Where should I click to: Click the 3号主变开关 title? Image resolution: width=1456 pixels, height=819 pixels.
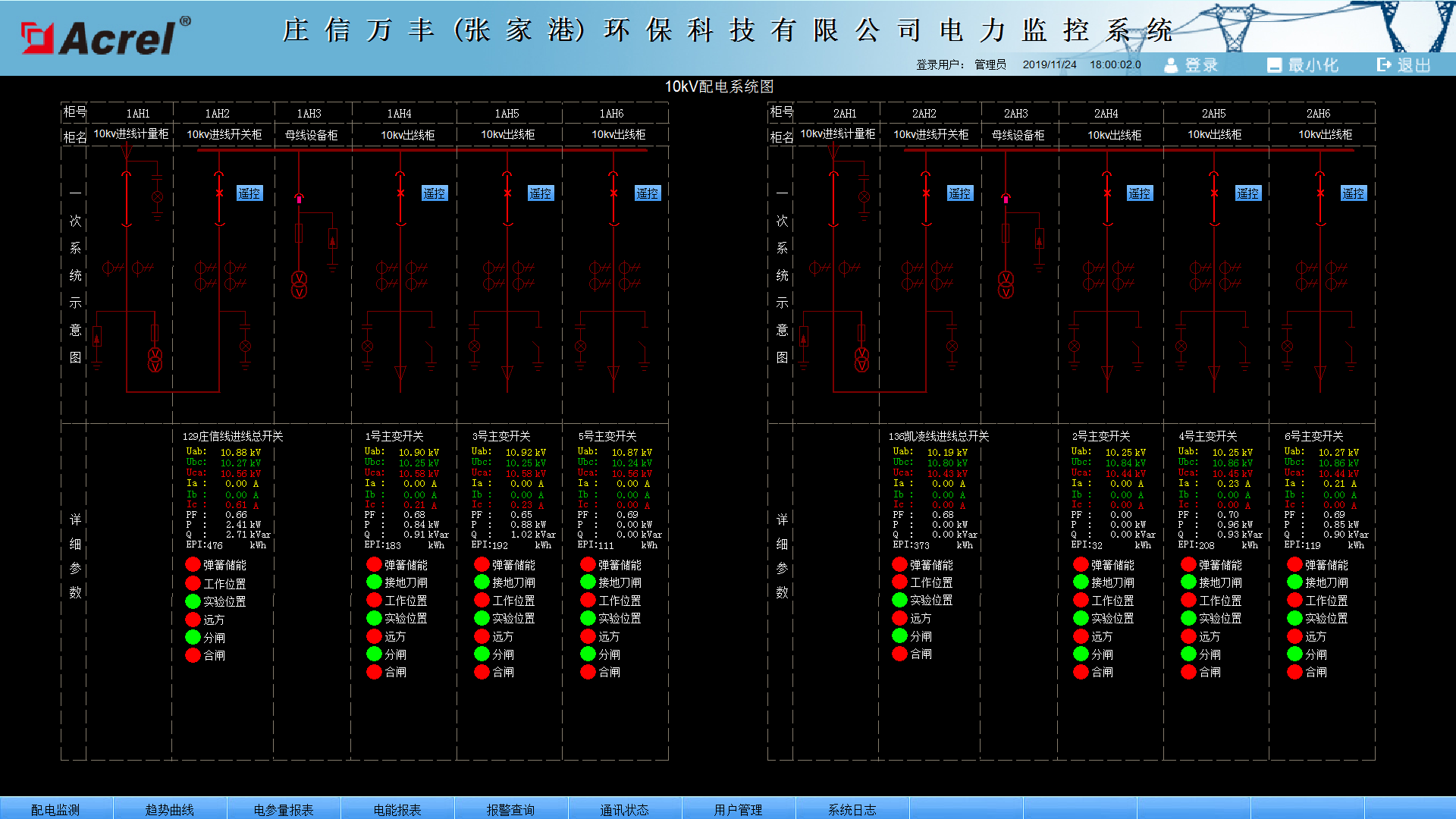click(501, 436)
